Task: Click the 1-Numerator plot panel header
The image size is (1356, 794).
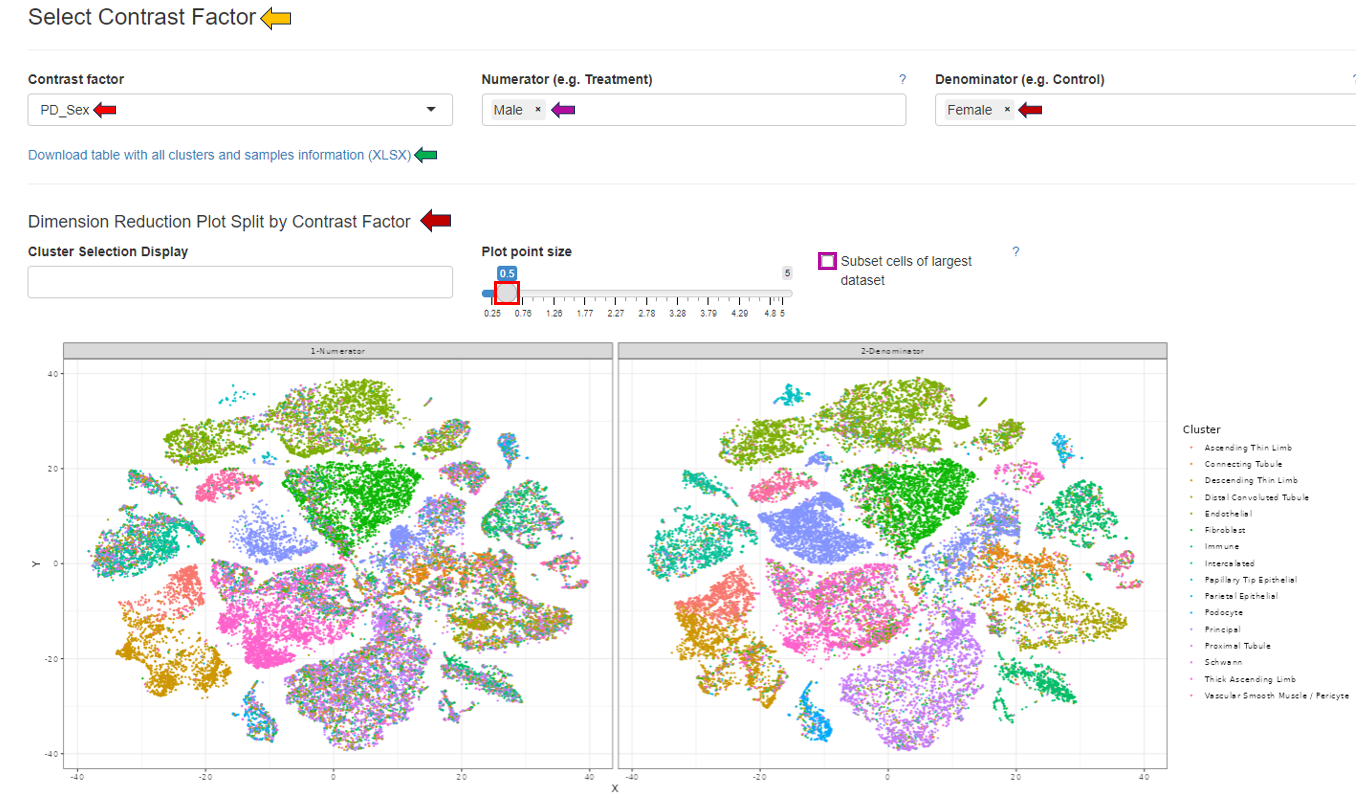Action: pos(337,351)
